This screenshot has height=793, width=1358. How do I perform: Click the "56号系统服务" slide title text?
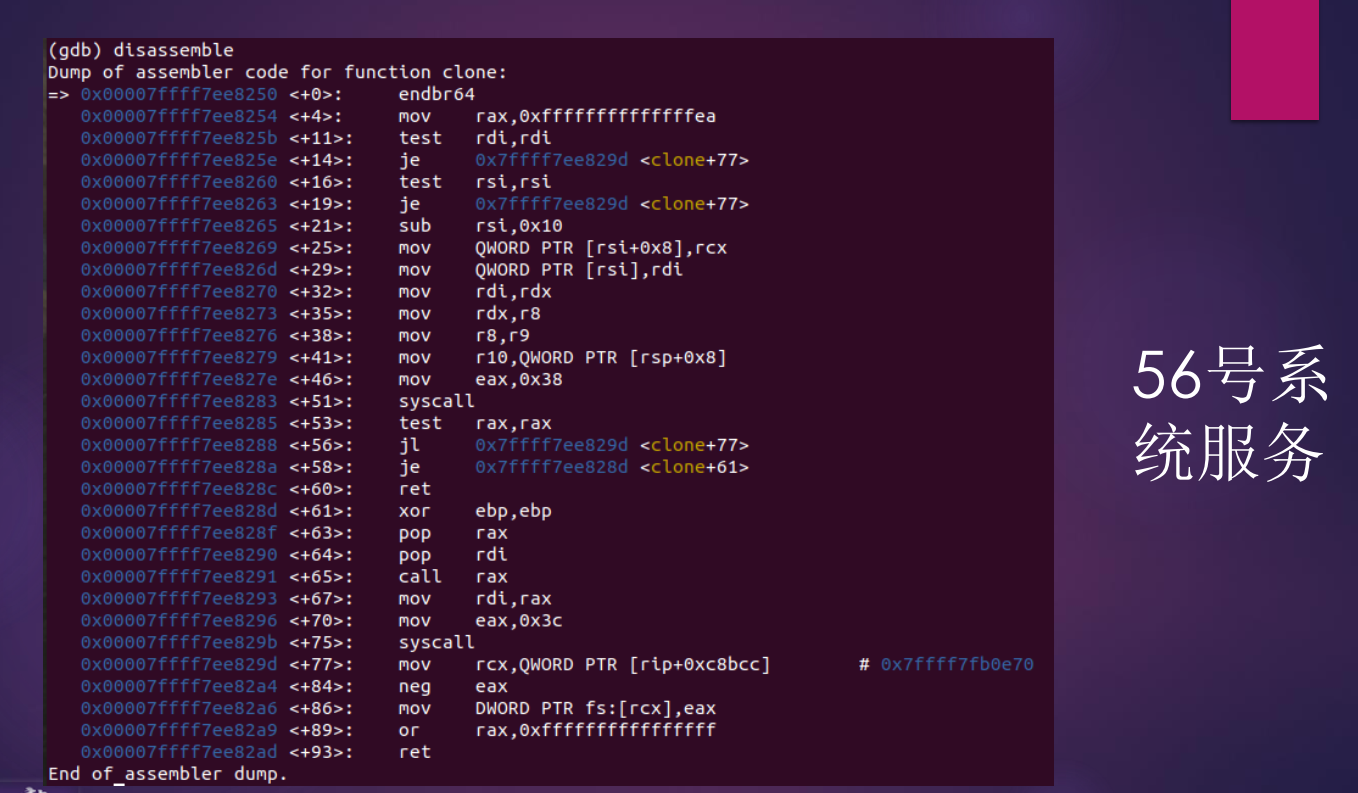click(1229, 417)
